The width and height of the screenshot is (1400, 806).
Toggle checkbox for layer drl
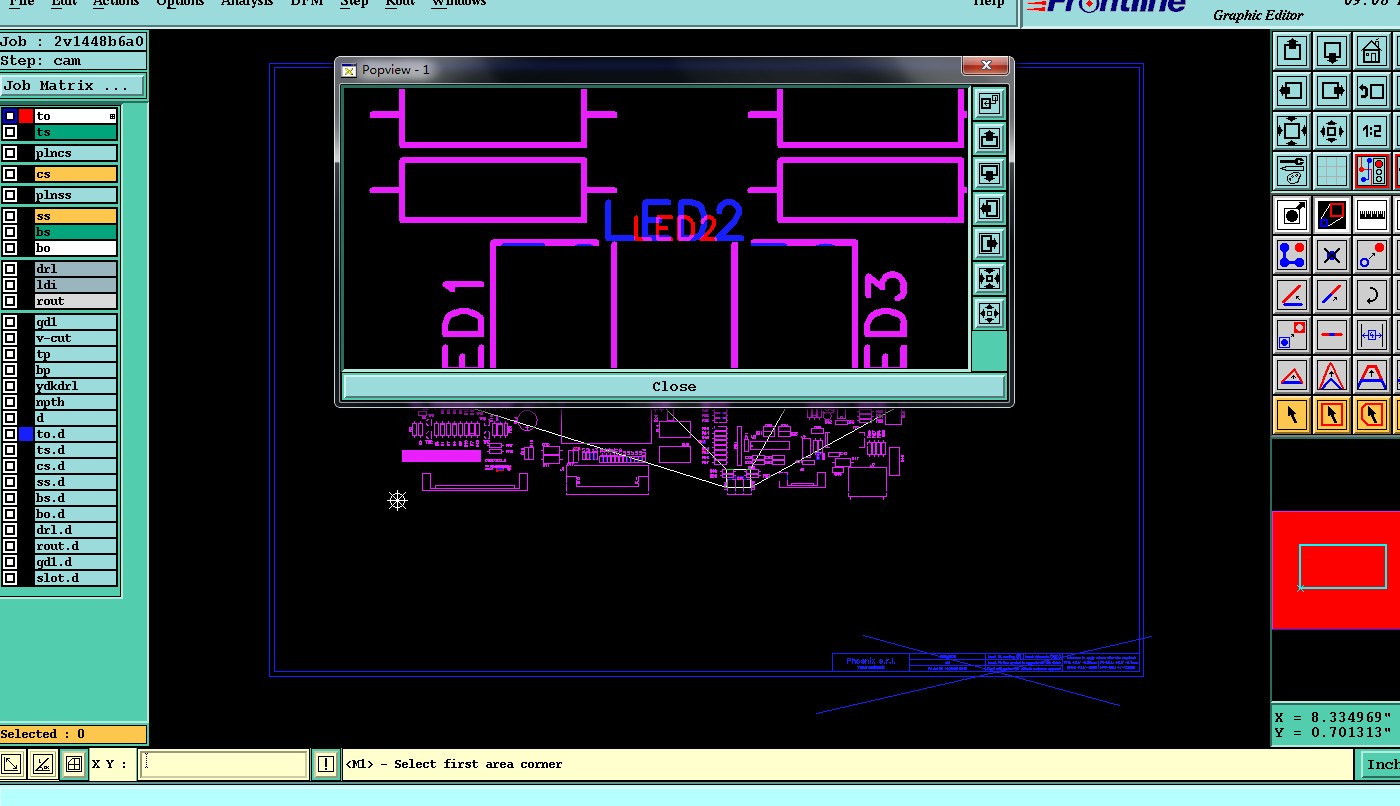point(10,269)
